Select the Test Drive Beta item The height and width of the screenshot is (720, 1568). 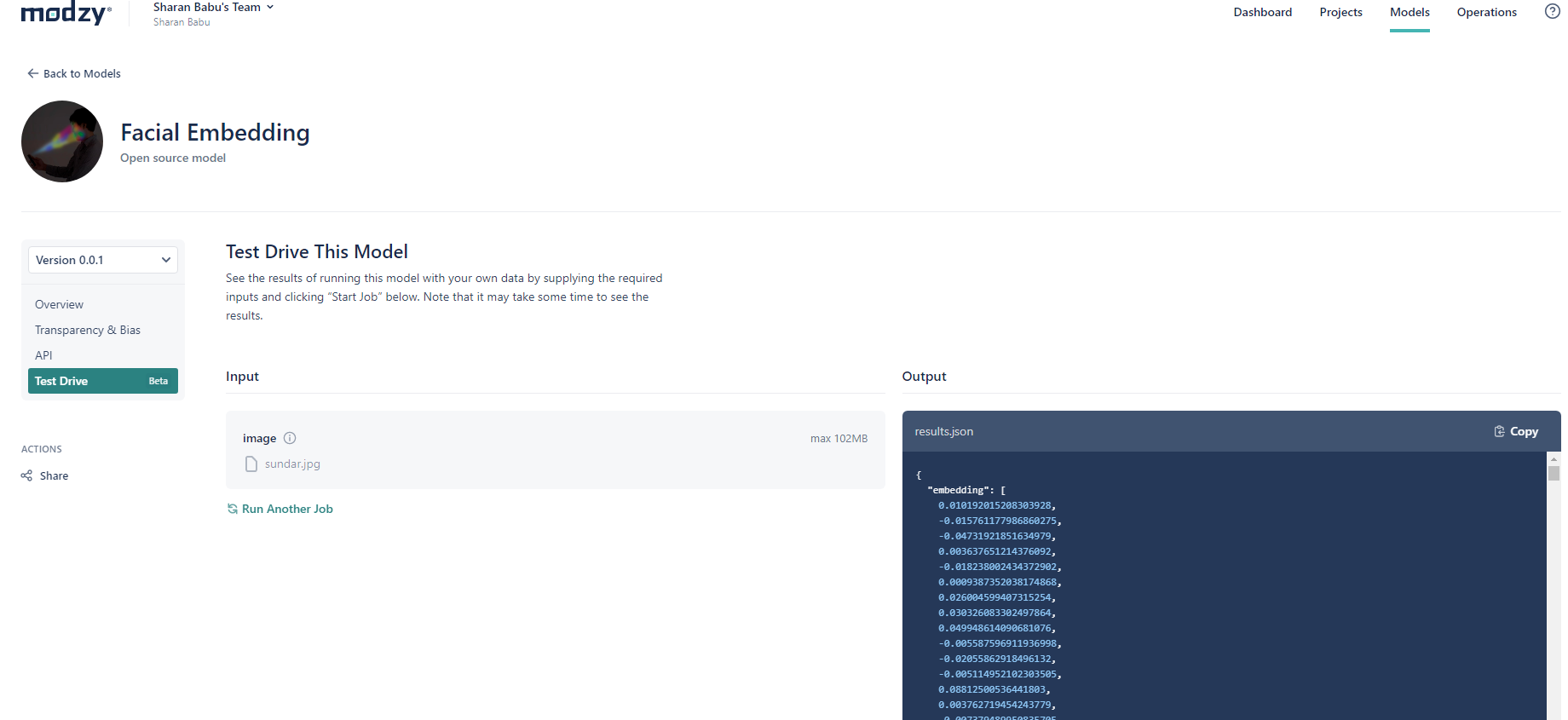[103, 381]
